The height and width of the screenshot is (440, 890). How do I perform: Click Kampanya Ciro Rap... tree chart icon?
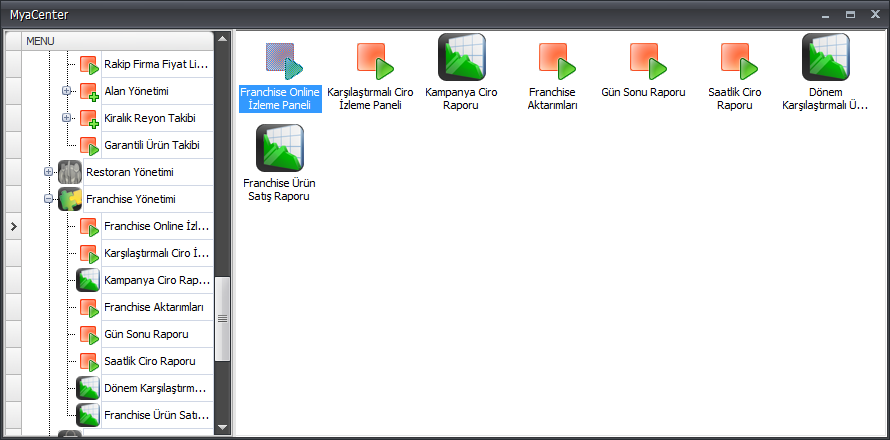[x=88, y=280]
